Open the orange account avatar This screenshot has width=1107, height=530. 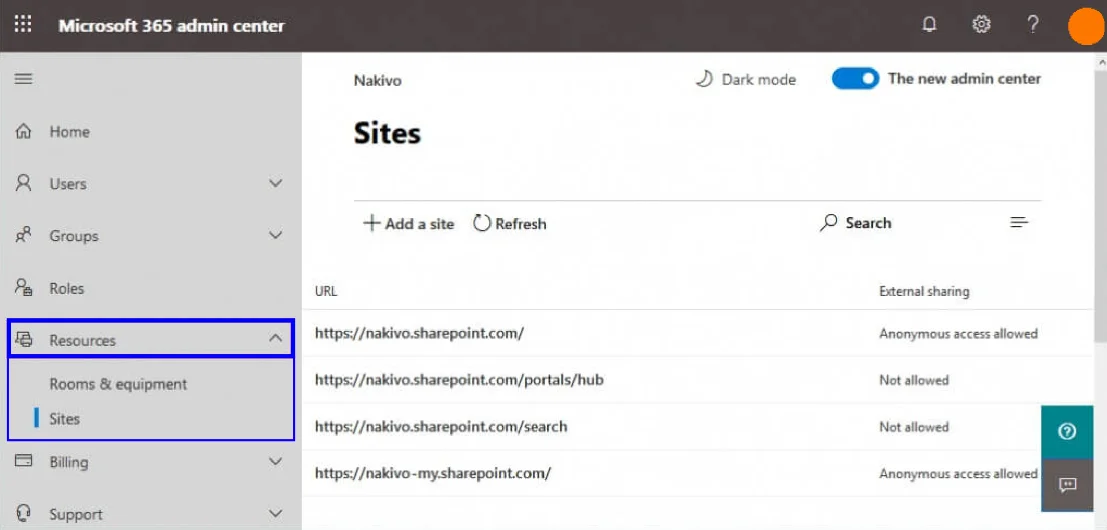pyautogui.click(x=1086, y=26)
